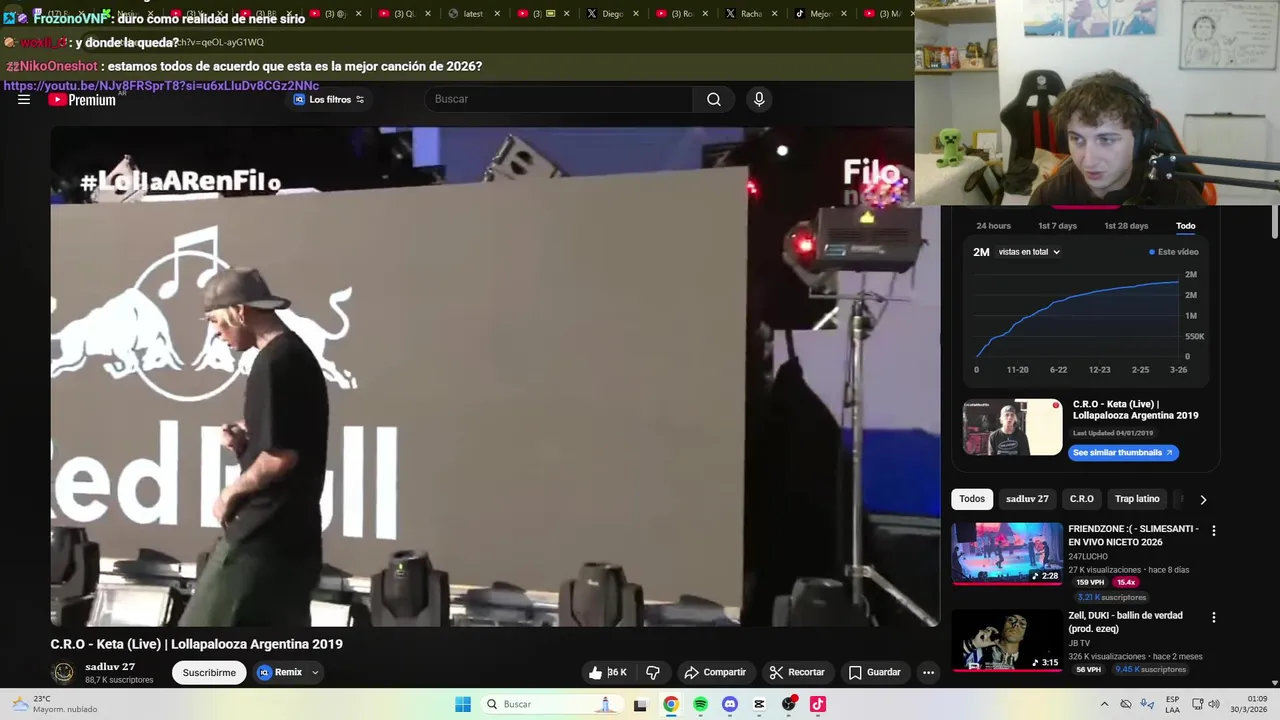1280x720 pixels.
Task: Click the Remix button
Action: pos(280,672)
